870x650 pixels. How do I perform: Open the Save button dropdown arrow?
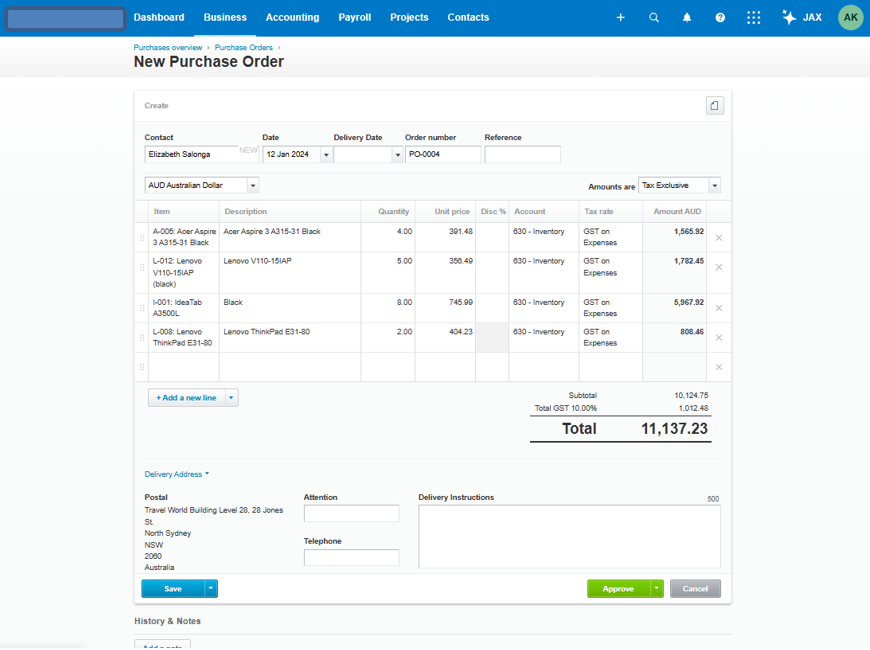click(211, 588)
